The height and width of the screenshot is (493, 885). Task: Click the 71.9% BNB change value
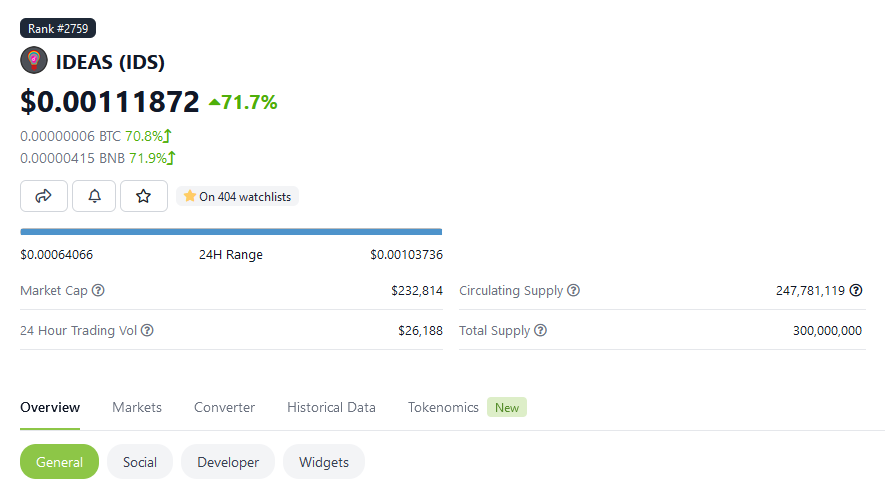(148, 158)
